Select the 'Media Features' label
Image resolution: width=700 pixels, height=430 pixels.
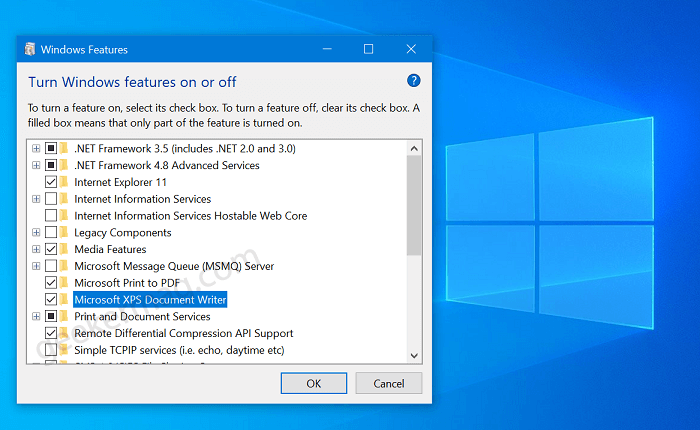110,249
